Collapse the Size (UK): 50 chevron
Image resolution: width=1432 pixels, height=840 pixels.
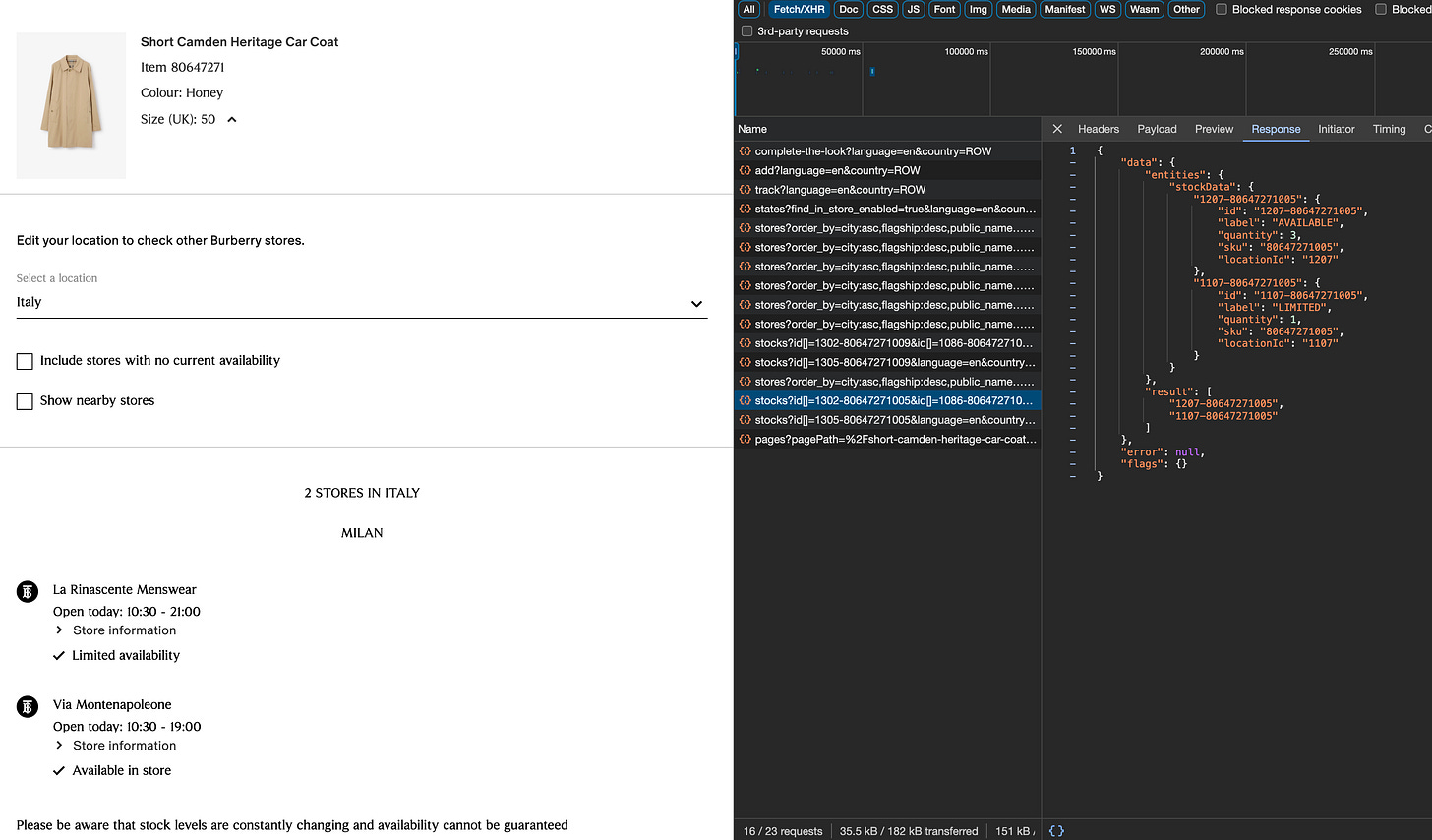point(232,120)
